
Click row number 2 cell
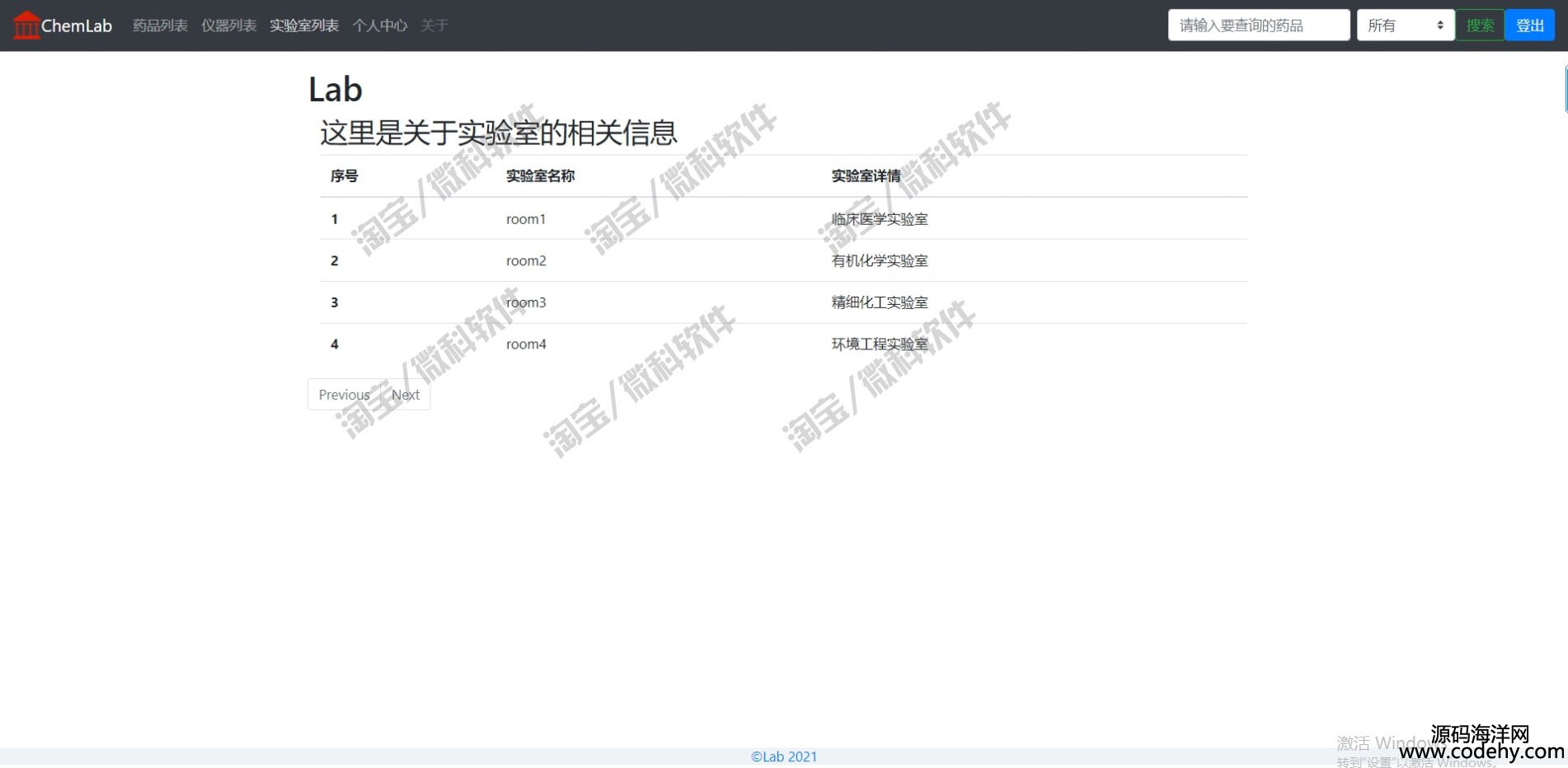coord(335,260)
